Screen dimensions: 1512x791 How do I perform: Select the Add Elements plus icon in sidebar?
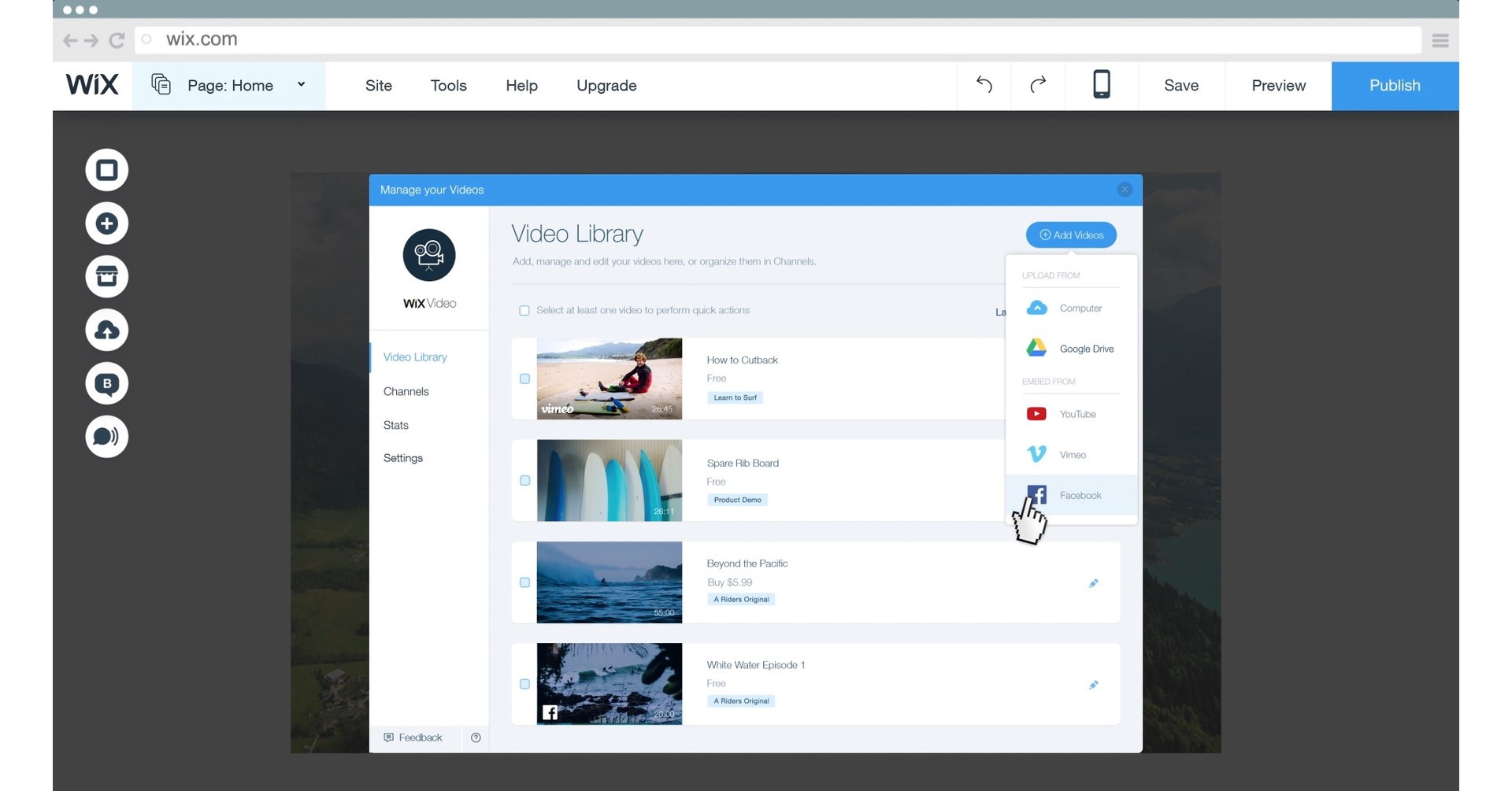click(x=106, y=223)
